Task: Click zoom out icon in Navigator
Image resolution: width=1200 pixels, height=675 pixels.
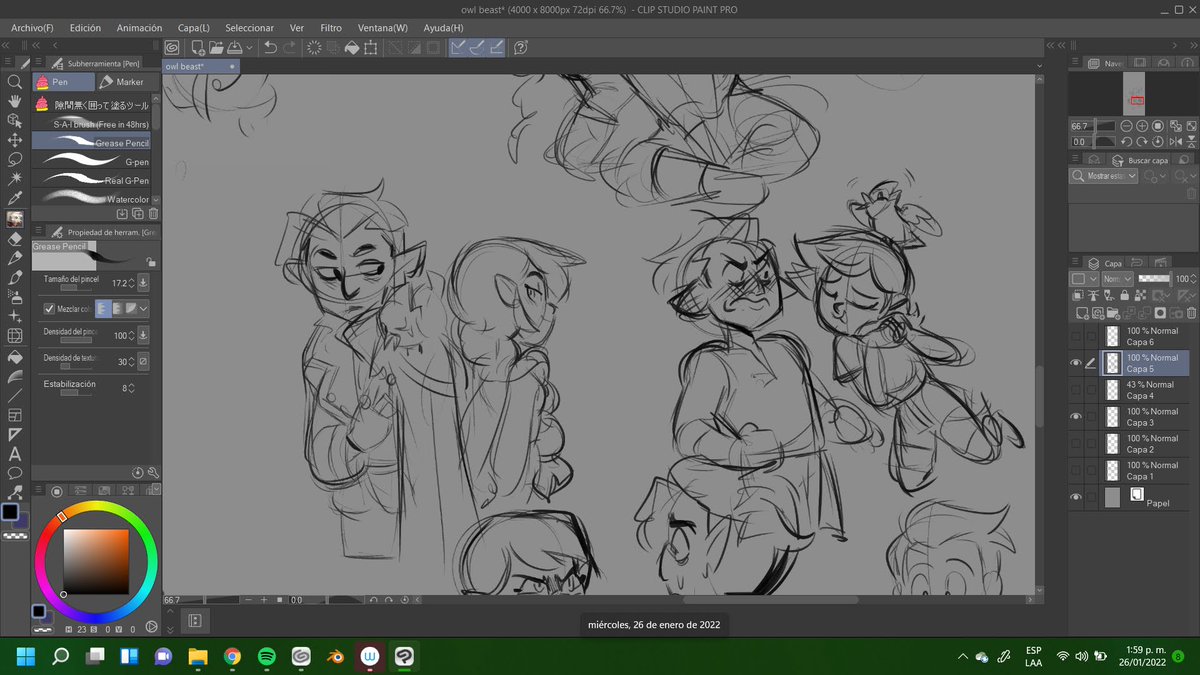Action: click(x=1127, y=127)
